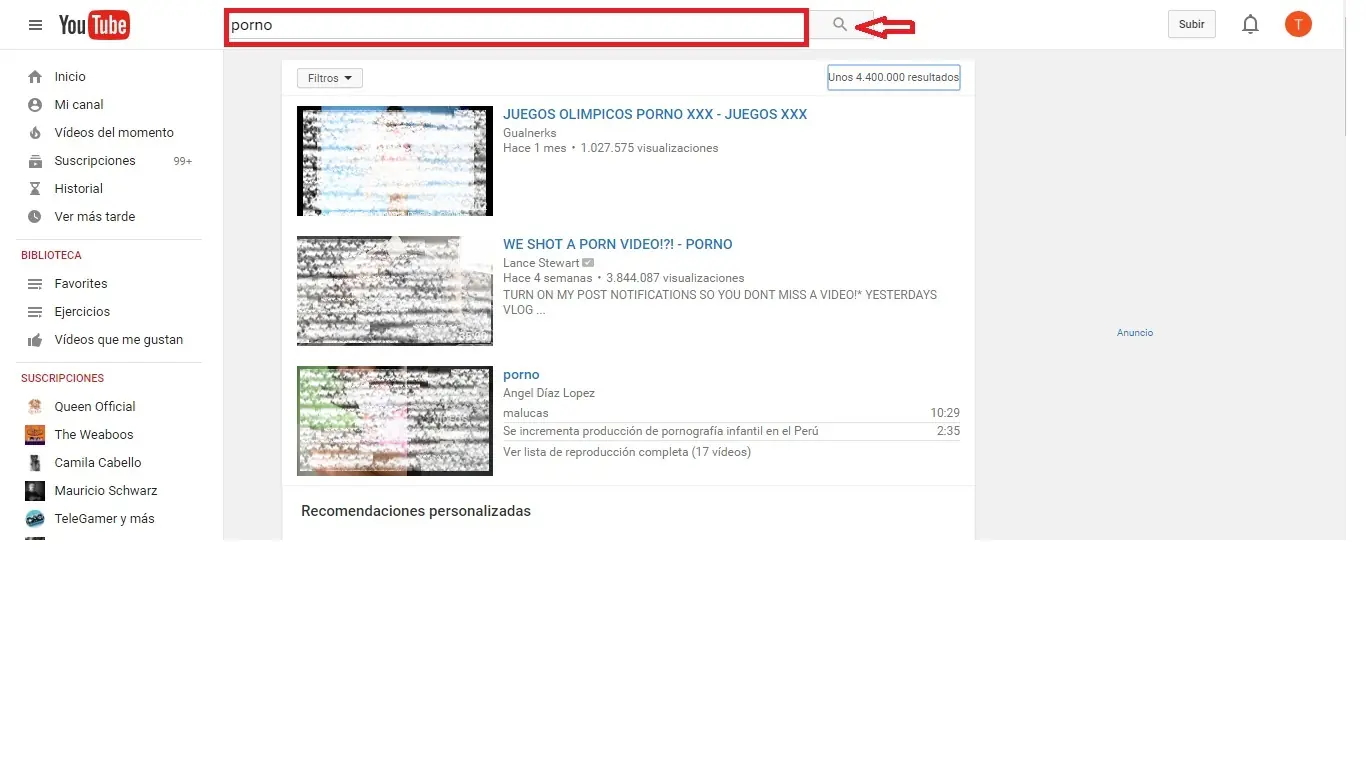
Task: Open the SUSCRIPCIONES section heading
Action: pyautogui.click(x=62, y=378)
